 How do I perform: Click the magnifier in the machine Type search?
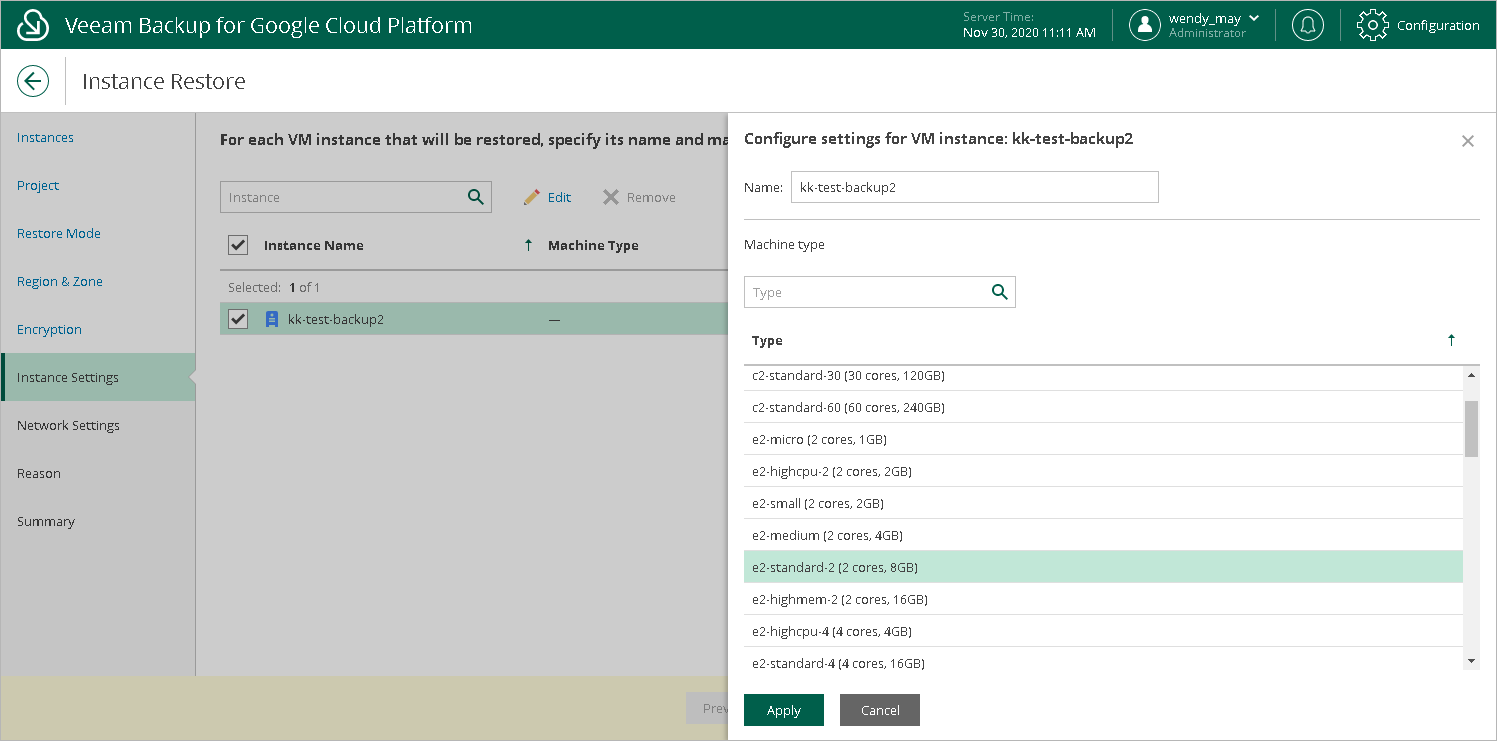pyautogui.click(x=999, y=291)
